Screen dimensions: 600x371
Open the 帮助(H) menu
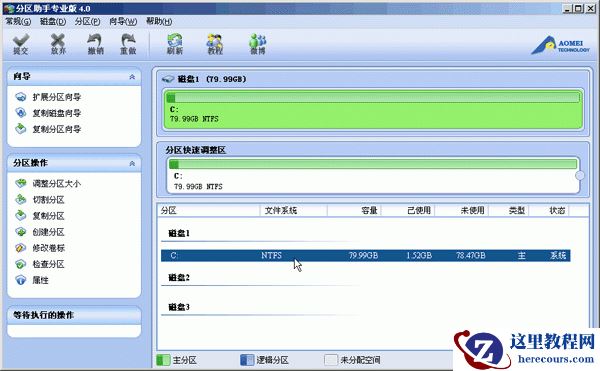point(159,21)
